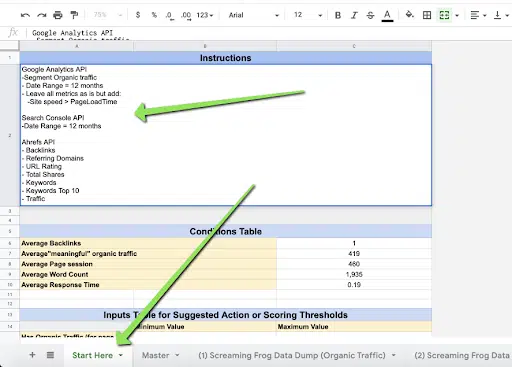Viewport: 512px width, 367px height.
Task: Select Average "meaningful" organic traffic cell
Action: [148, 254]
